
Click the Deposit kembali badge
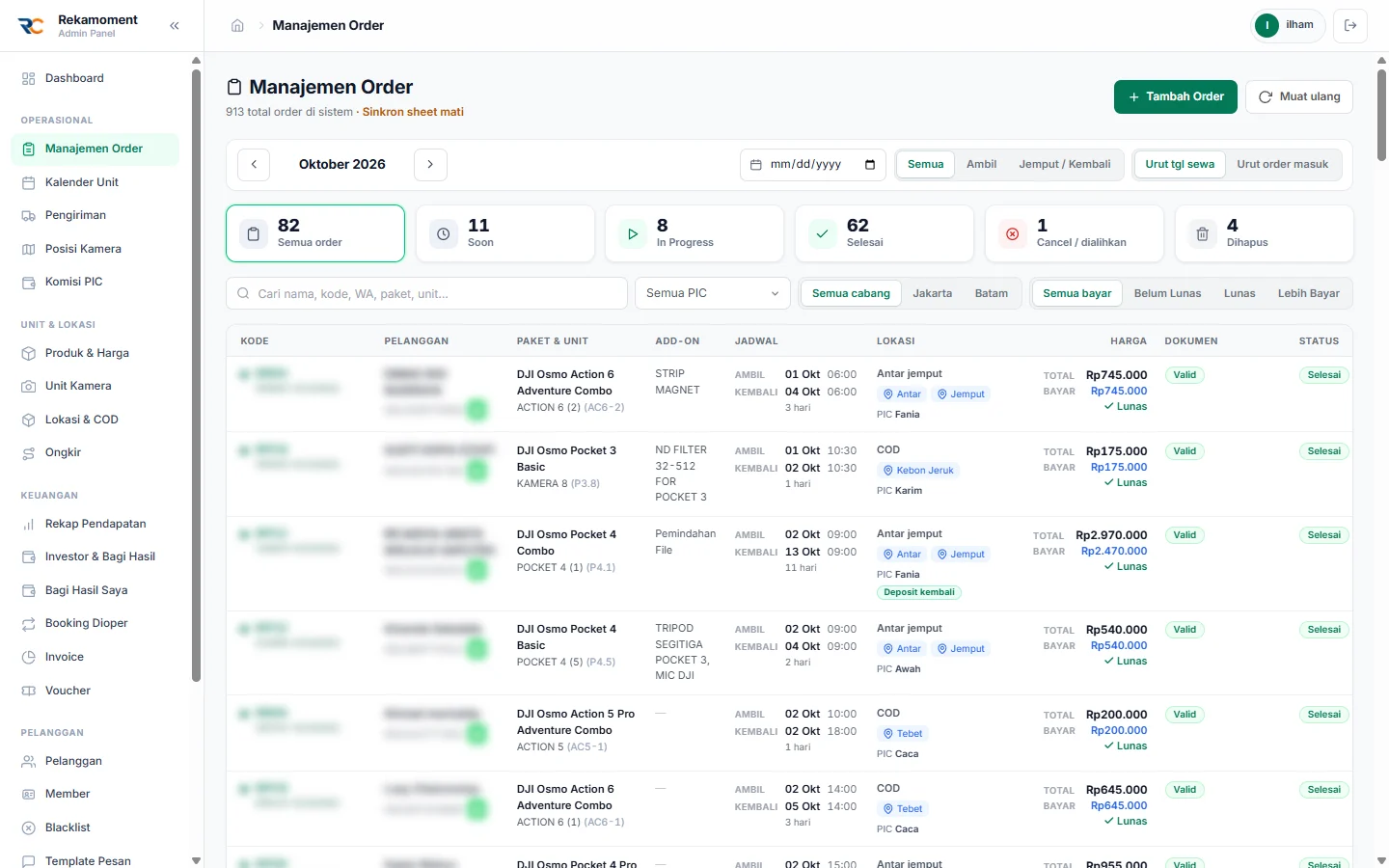pos(919,592)
